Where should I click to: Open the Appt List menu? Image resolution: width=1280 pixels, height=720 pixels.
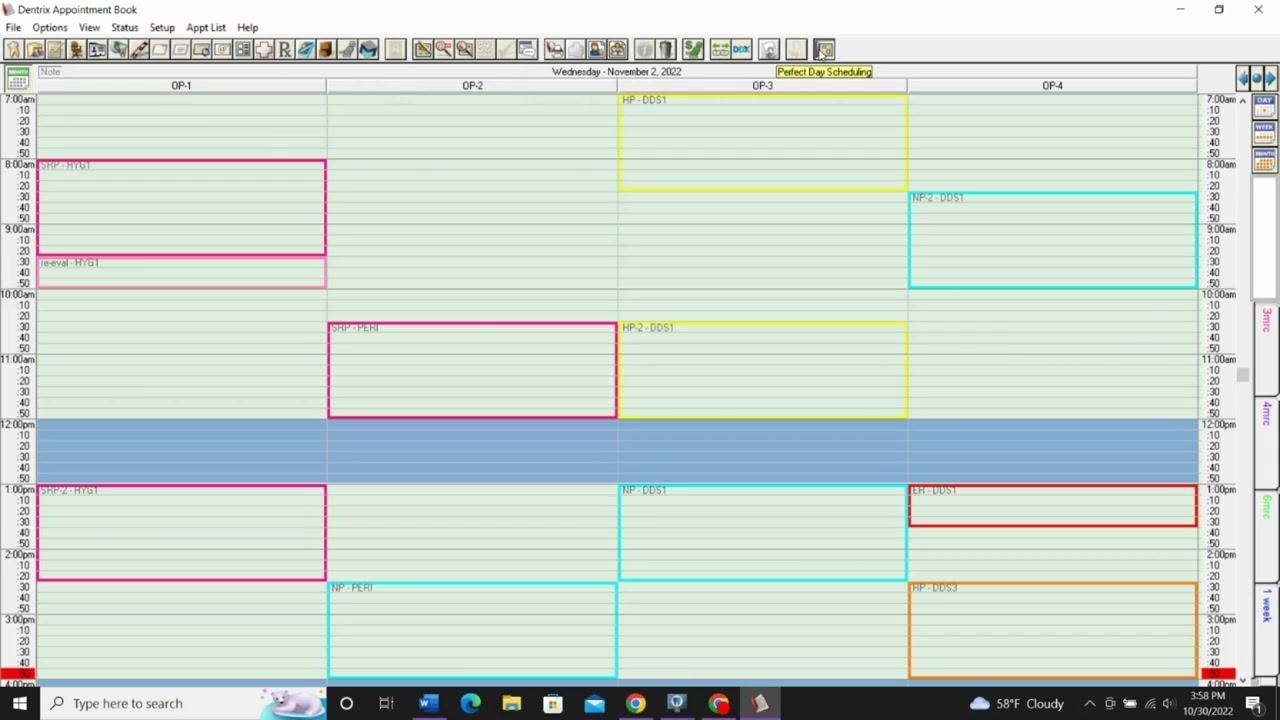pyautogui.click(x=206, y=27)
